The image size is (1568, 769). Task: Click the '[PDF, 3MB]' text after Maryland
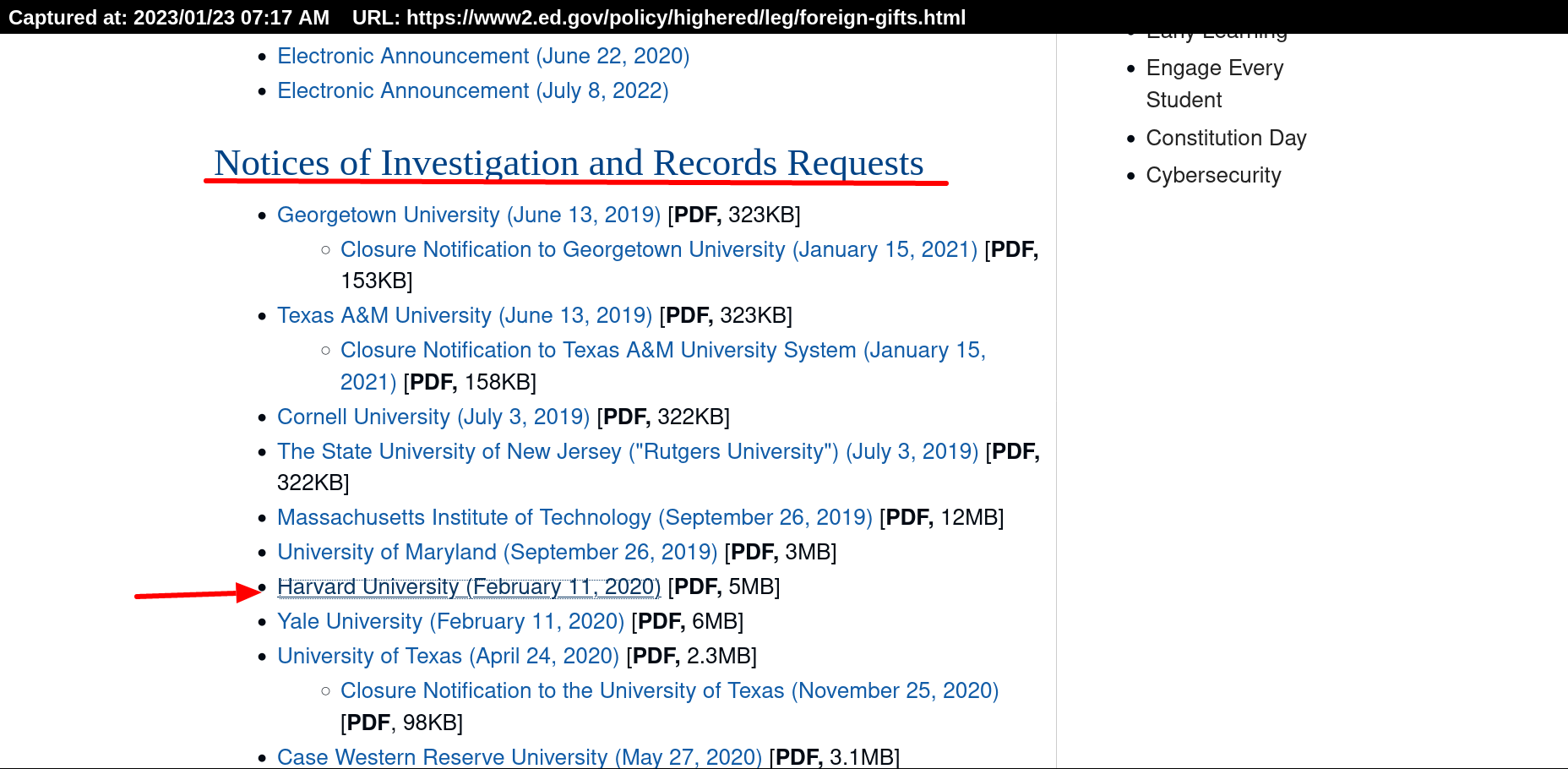click(781, 552)
